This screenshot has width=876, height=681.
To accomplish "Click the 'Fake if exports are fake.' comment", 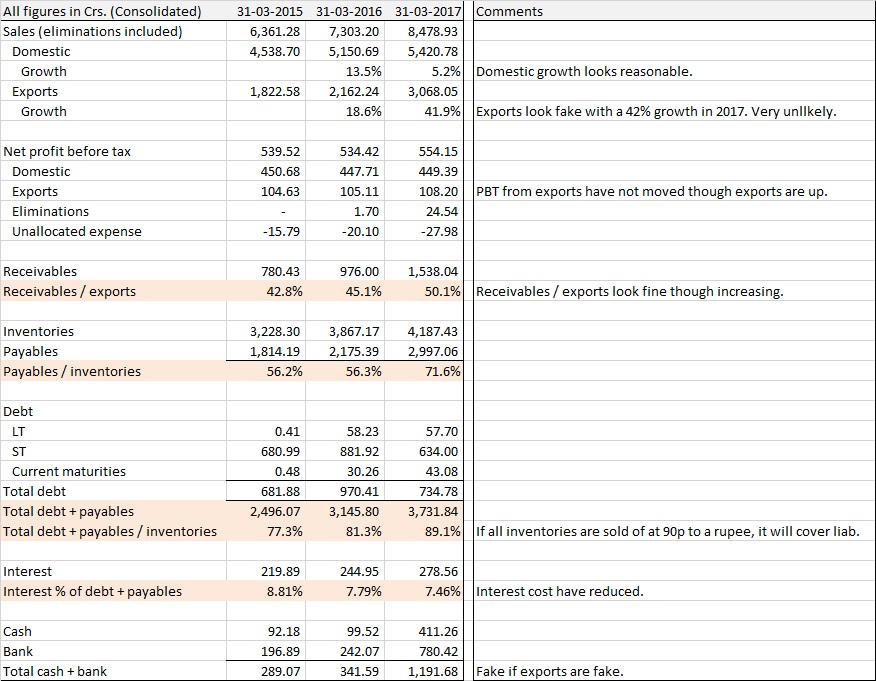I will click(551, 671).
